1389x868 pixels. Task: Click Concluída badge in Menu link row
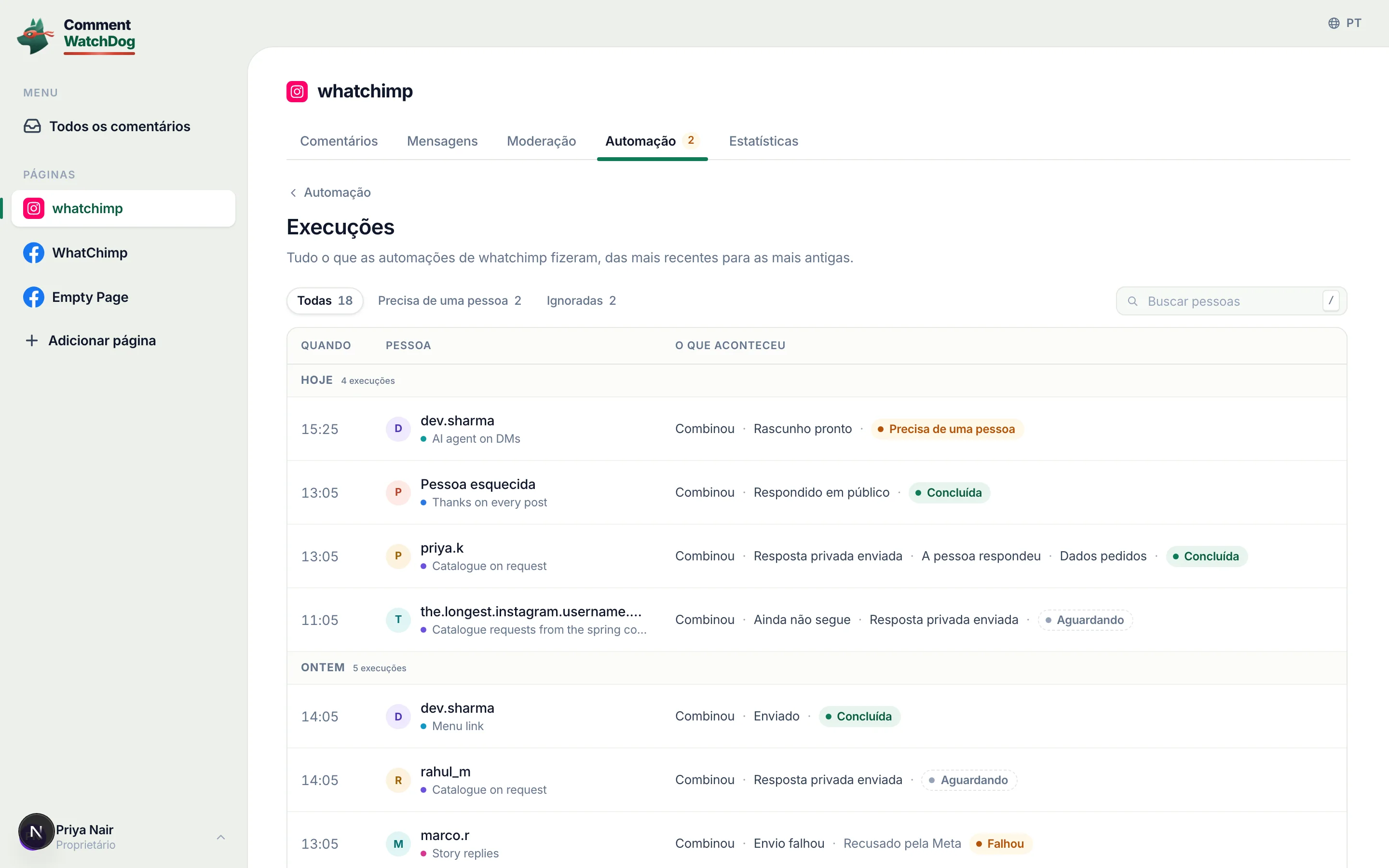tap(859, 717)
